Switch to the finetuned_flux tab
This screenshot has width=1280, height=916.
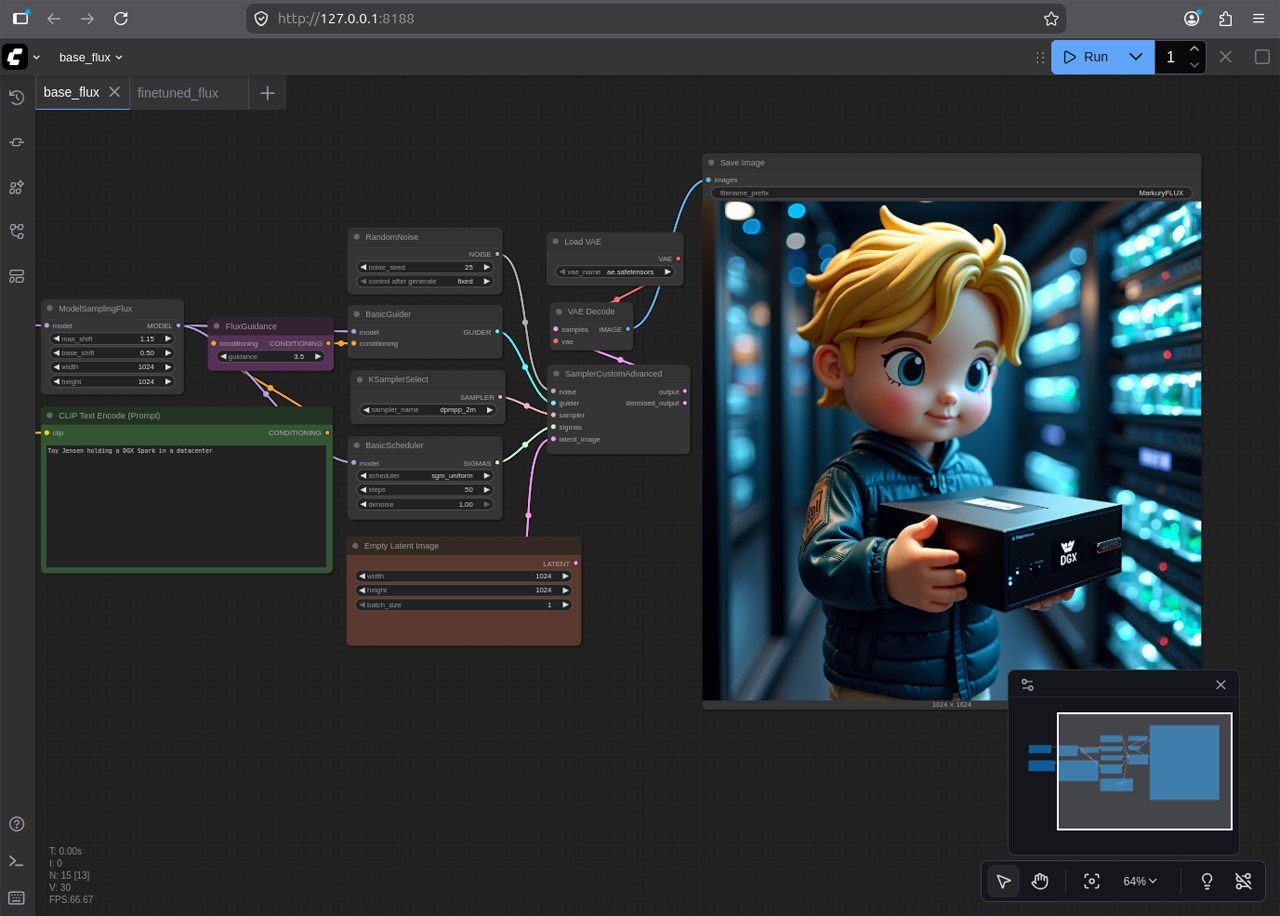pos(178,93)
